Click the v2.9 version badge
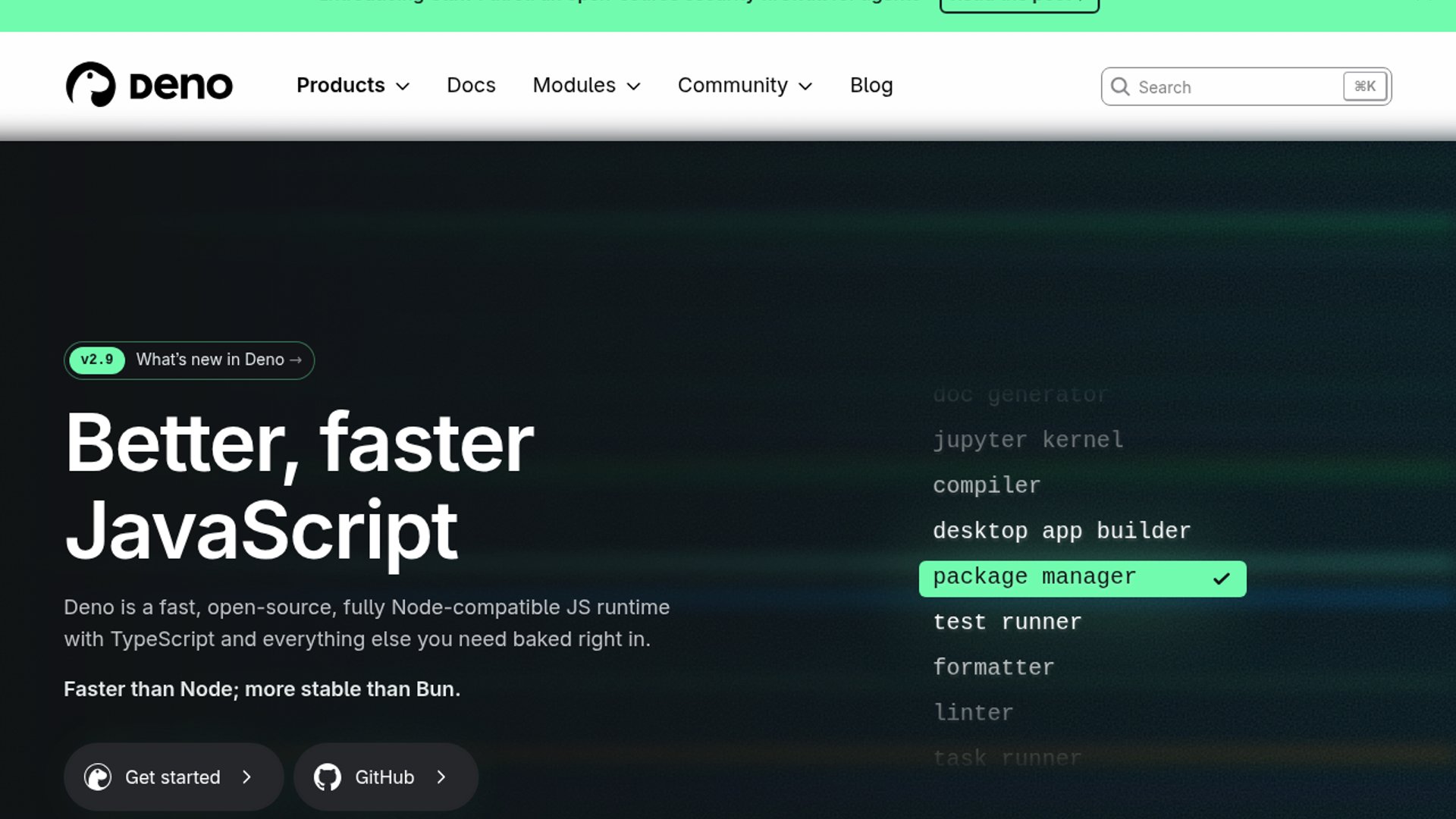Image resolution: width=1456 pixels, height=819 pixels. click(x=97, y=359)
